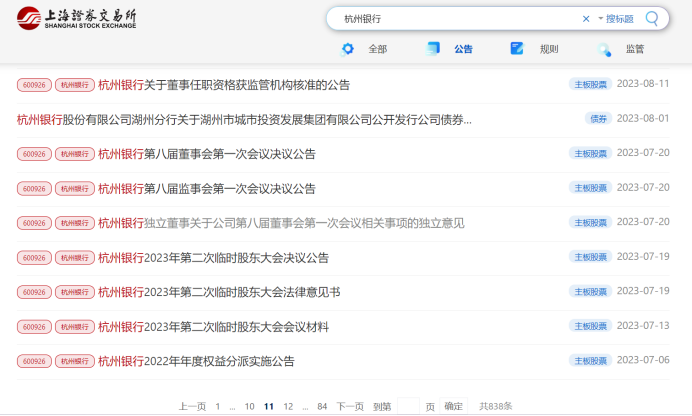692x416 pixels.
Task: Open the 搜标题 search type dropdown
Action: point(615,18)
